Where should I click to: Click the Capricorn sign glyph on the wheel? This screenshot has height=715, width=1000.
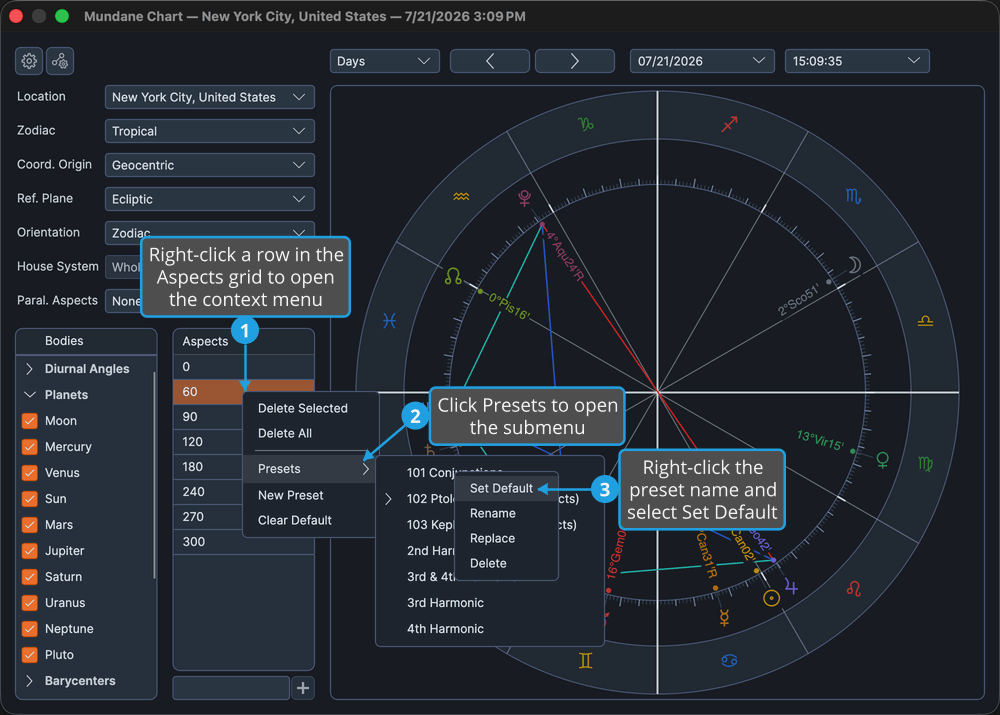(585, 124)
